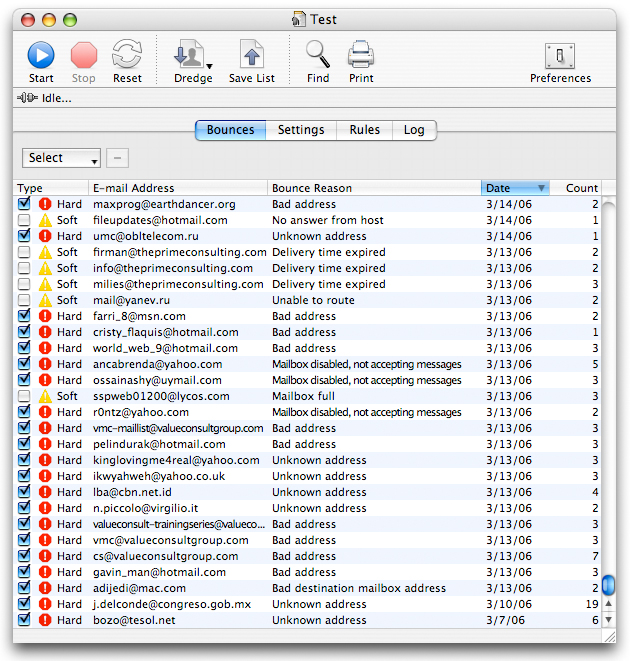This screenshot has height=661, width=630.
Task: Toggle Date column sort arrow
Action: pos(541,188)
